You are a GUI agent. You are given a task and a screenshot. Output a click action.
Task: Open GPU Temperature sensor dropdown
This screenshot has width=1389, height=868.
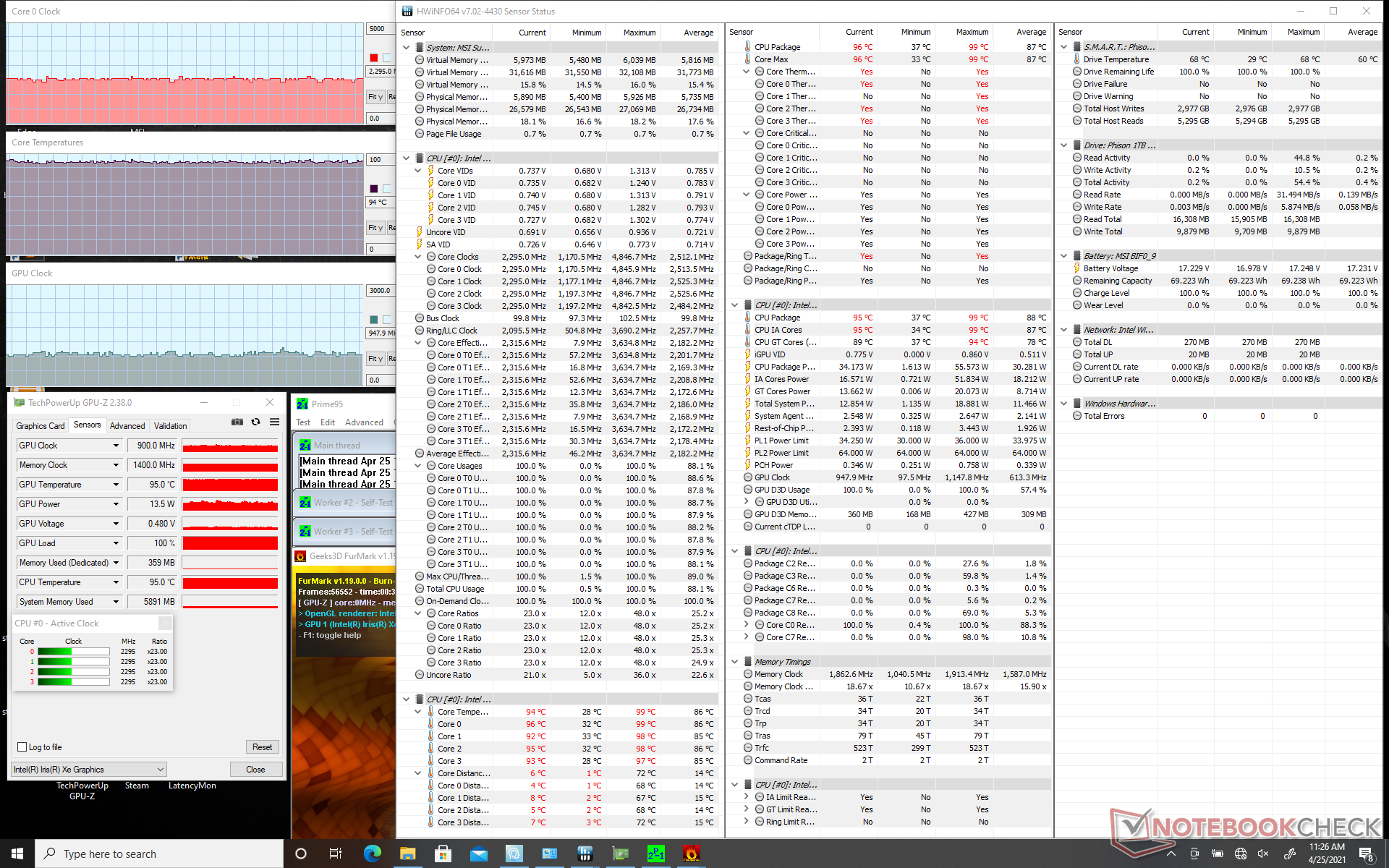[x=116, y=485]
